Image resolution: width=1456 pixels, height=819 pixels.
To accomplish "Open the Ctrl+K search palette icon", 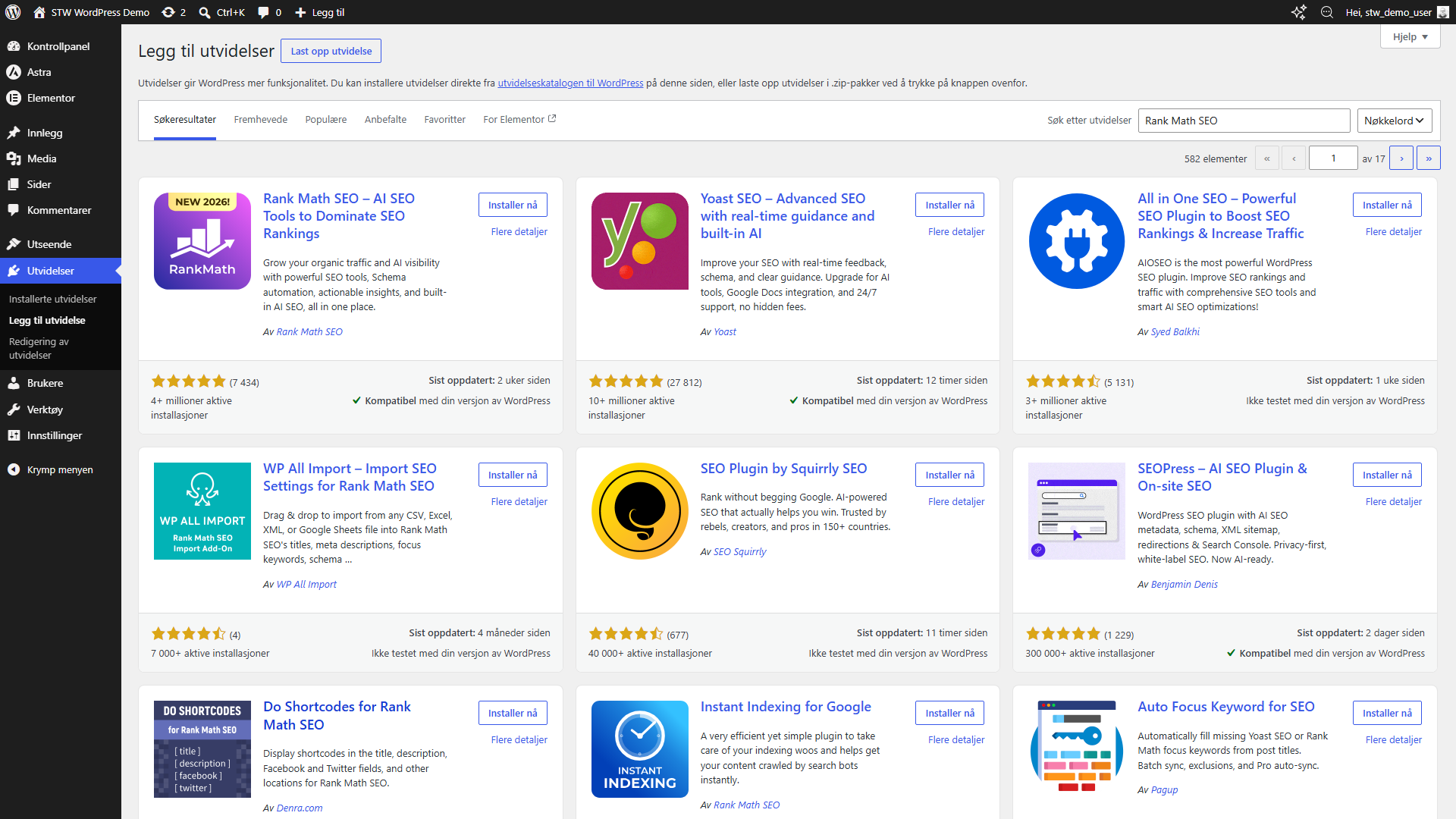I will pos(205,12).
